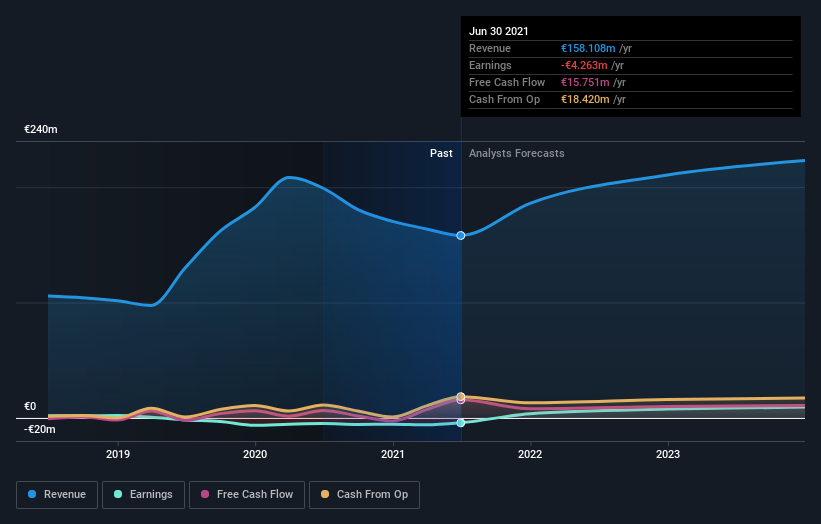Viewport: 821px width, 524px height.
Task: Click the -€20m y-axis label
Action: click(40, 429)
